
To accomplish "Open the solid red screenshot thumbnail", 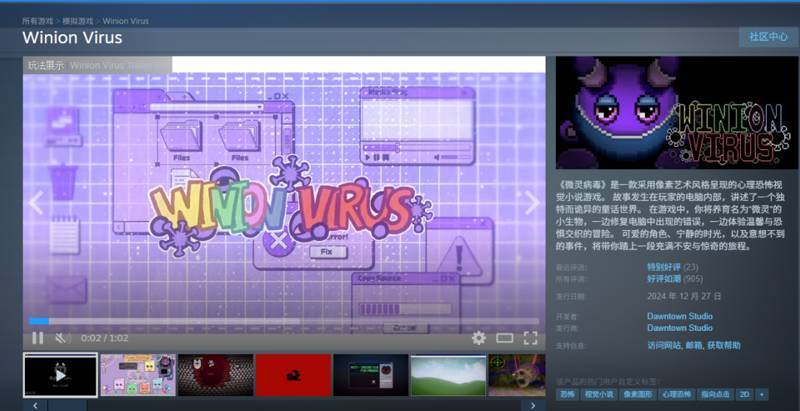I will tap(293, 375).
